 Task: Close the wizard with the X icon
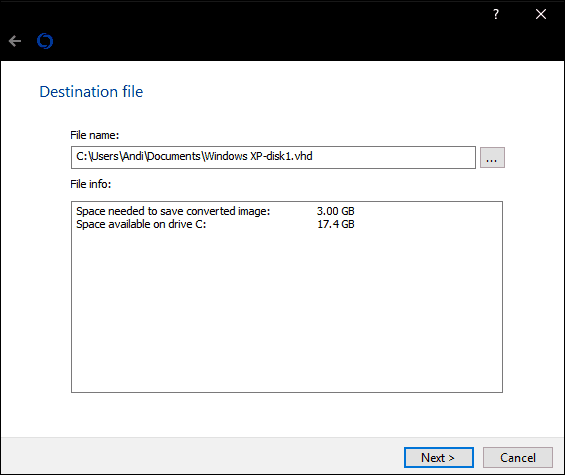[x=541, y=14]
